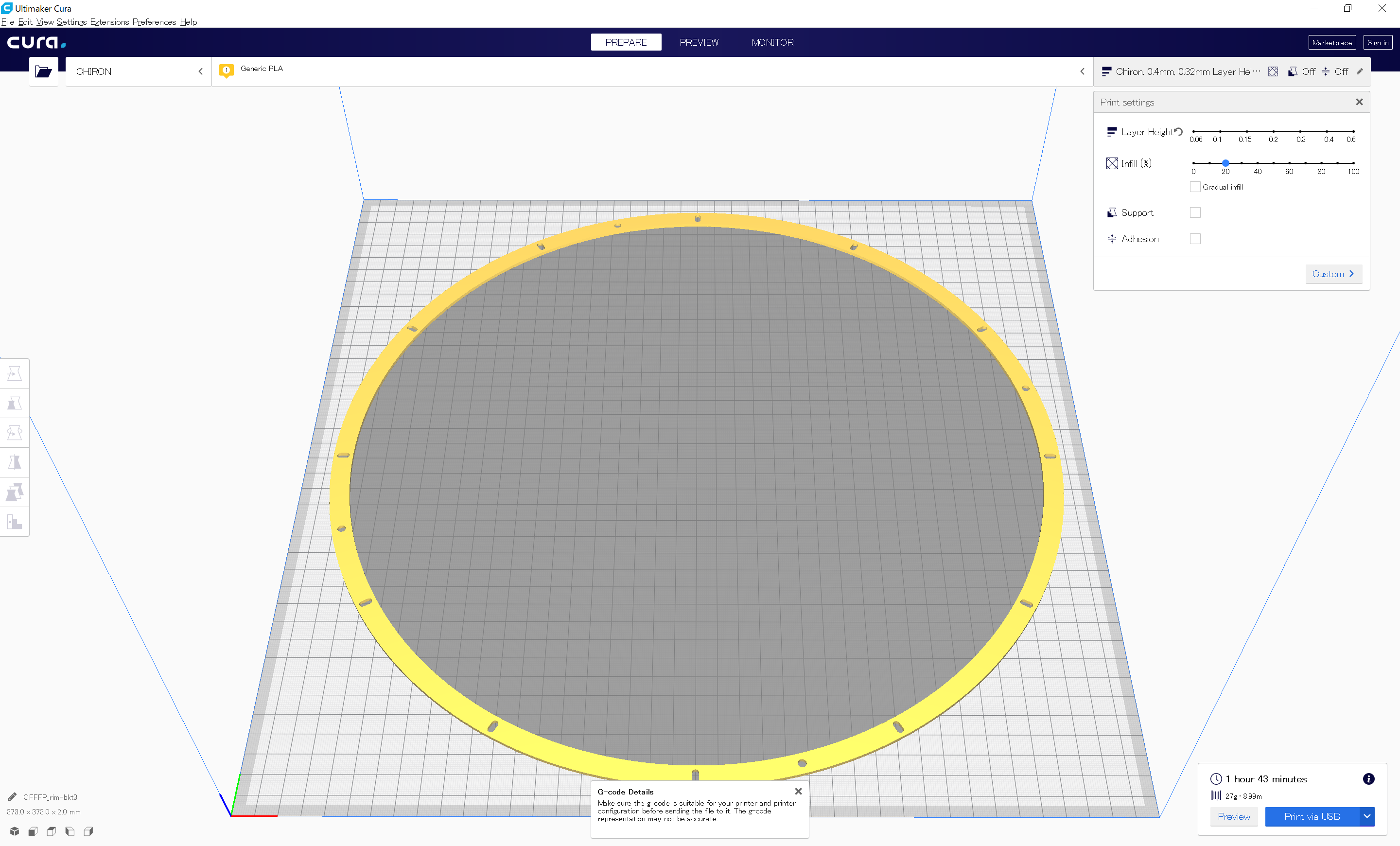
Task: Click the clock icon beside print time
Action: [x=1216, y=778]
